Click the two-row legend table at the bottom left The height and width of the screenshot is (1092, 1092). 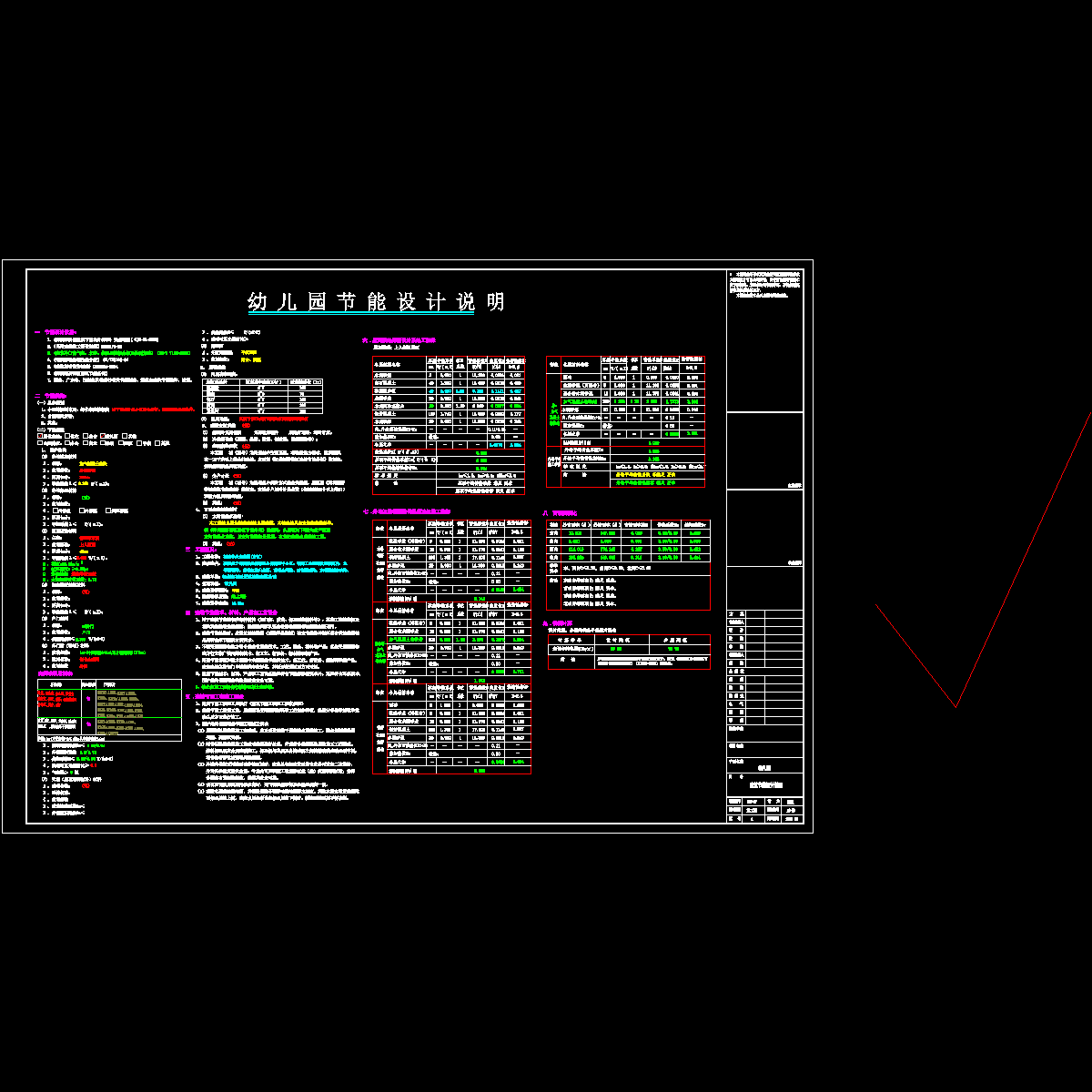coord(109,708)
